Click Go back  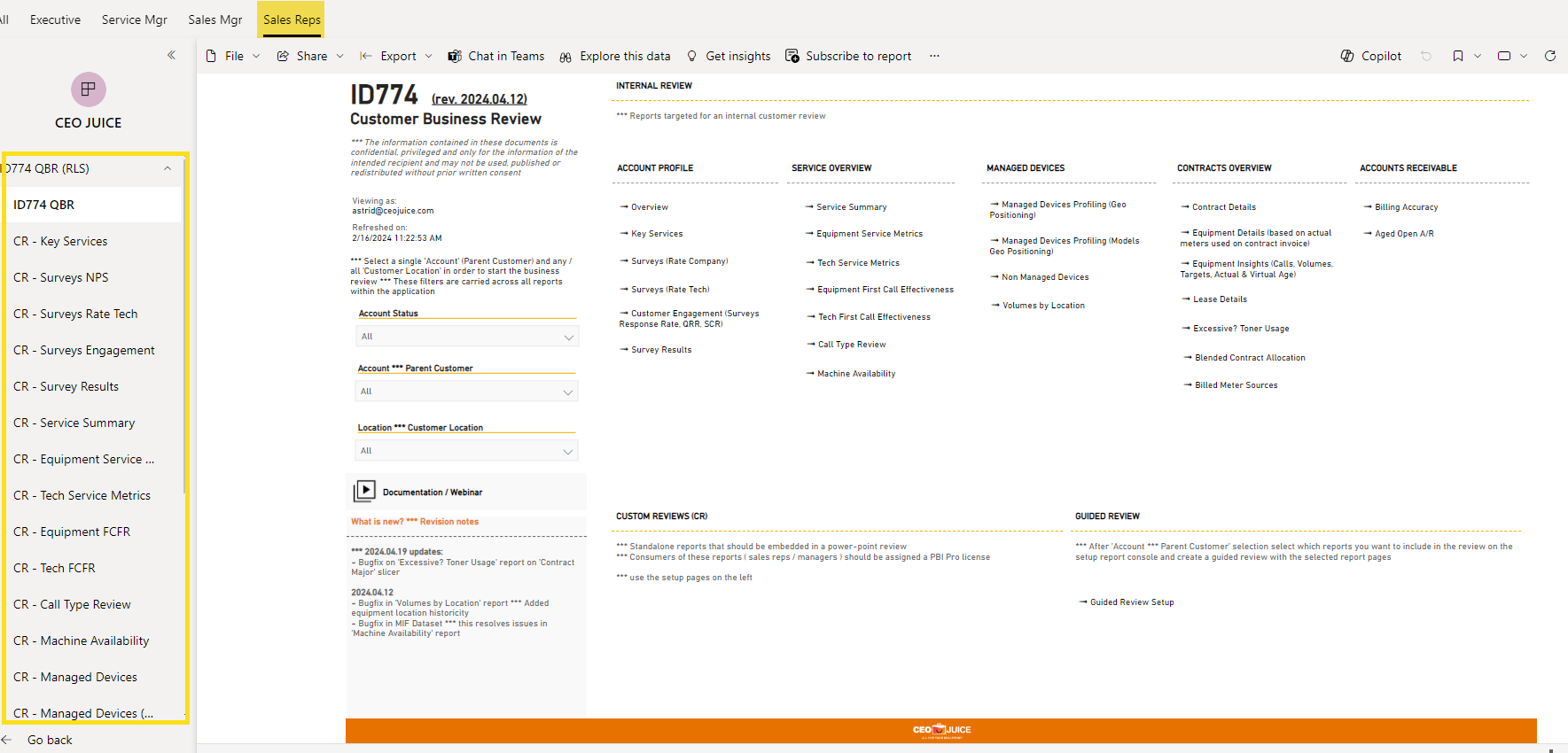pos(37,740)
